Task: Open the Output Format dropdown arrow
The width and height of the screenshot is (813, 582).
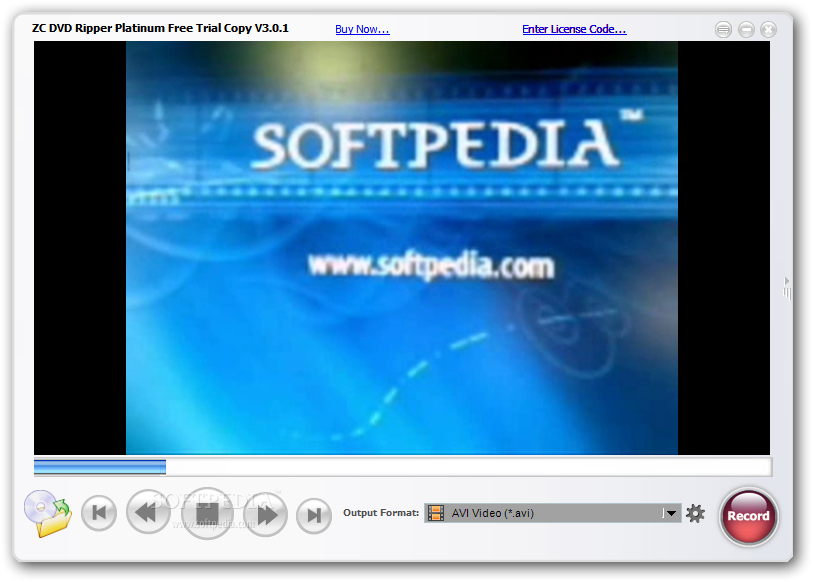Action: coord(671,513)
